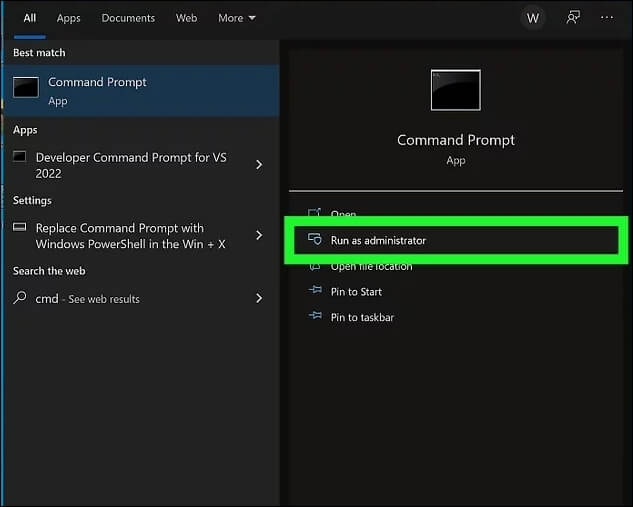Click the W user account avatar
633x507 pixels.
point(533,18)
